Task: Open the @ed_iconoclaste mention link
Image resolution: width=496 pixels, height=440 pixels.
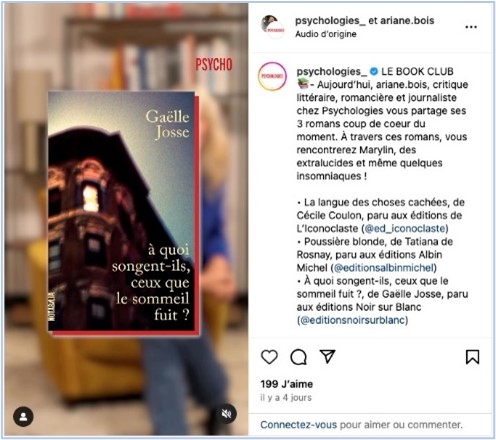Action: click(x=405, y=228)
